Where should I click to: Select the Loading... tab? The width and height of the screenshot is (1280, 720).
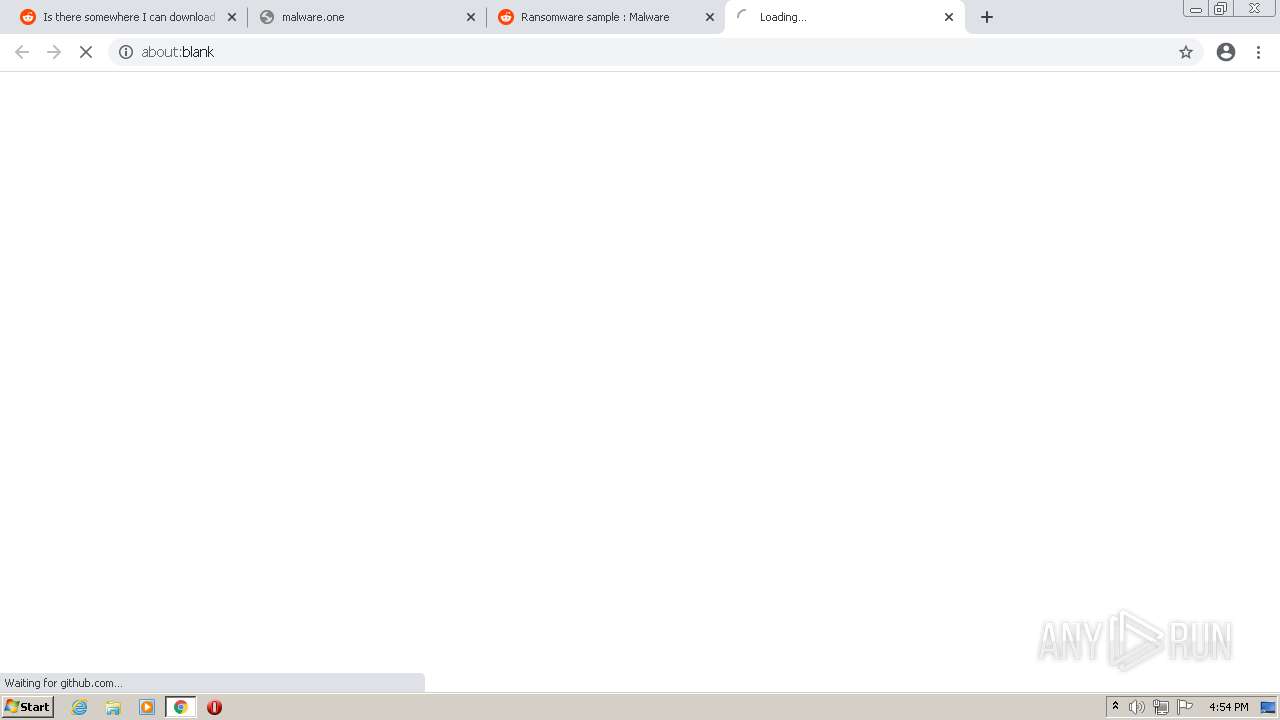pyautogui.click(x=843, y=17)
